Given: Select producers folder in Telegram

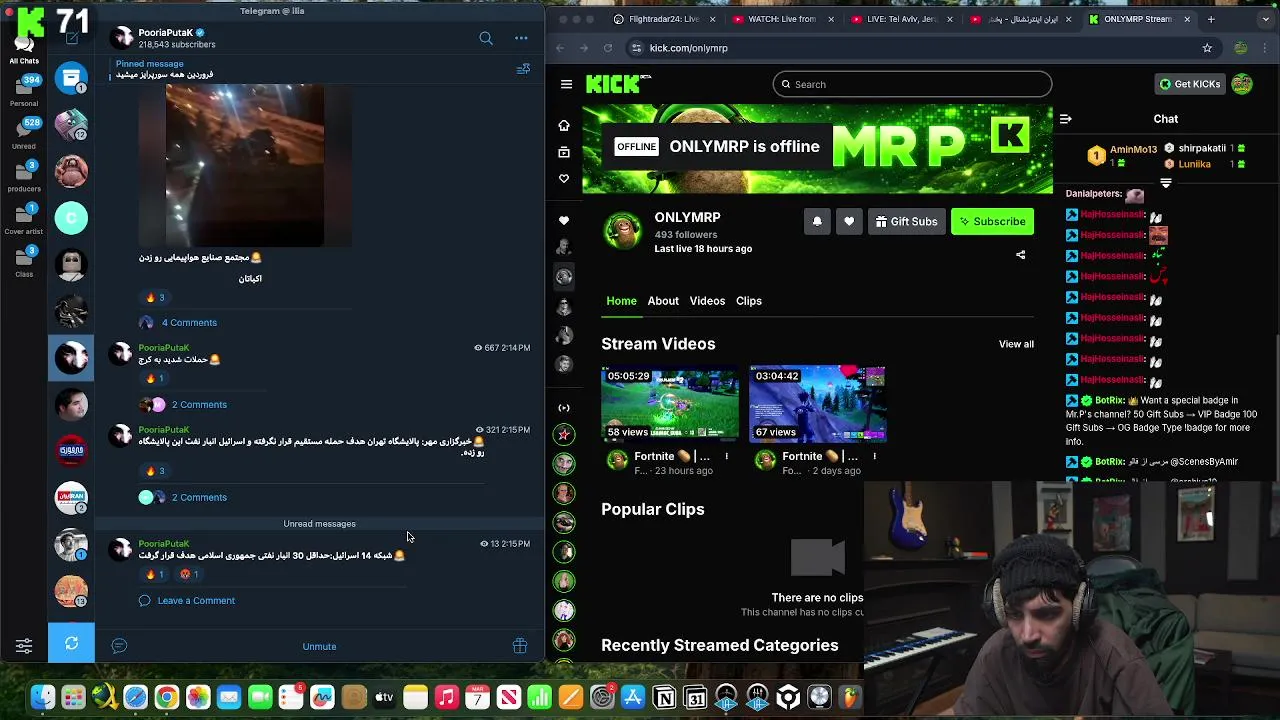Looking at the screenshot, I should (24, 176).
